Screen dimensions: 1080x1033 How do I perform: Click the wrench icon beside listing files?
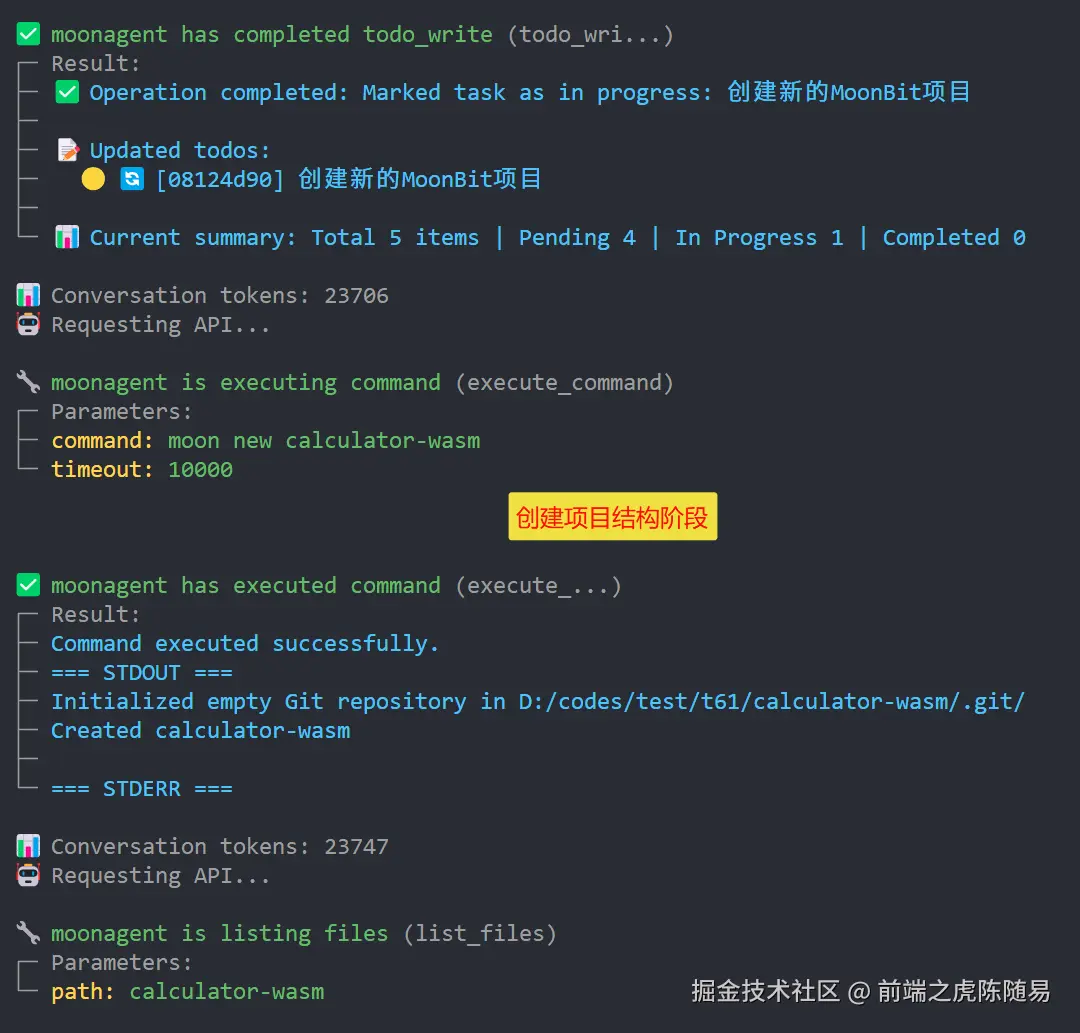(x=28, y=934)
